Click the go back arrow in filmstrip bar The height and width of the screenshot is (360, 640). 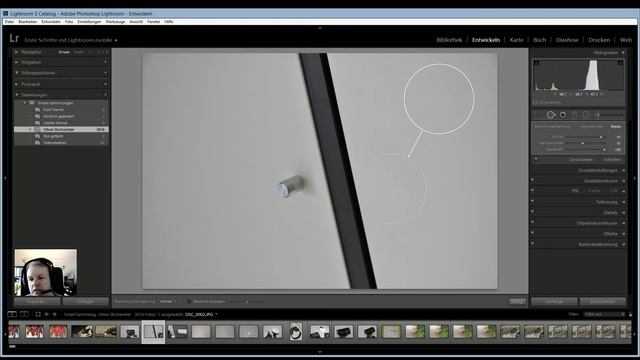click(46, 314)
